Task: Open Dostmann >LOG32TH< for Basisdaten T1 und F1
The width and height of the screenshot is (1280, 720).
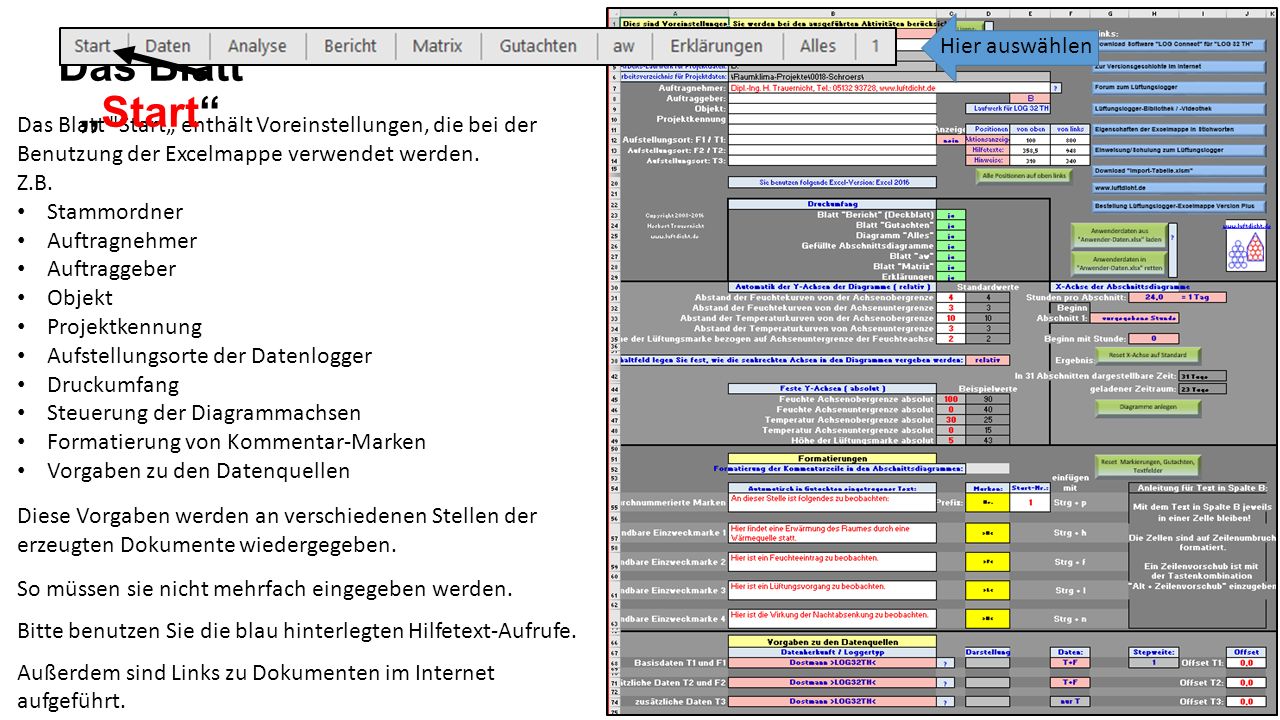Action: (x=832, y=663)
